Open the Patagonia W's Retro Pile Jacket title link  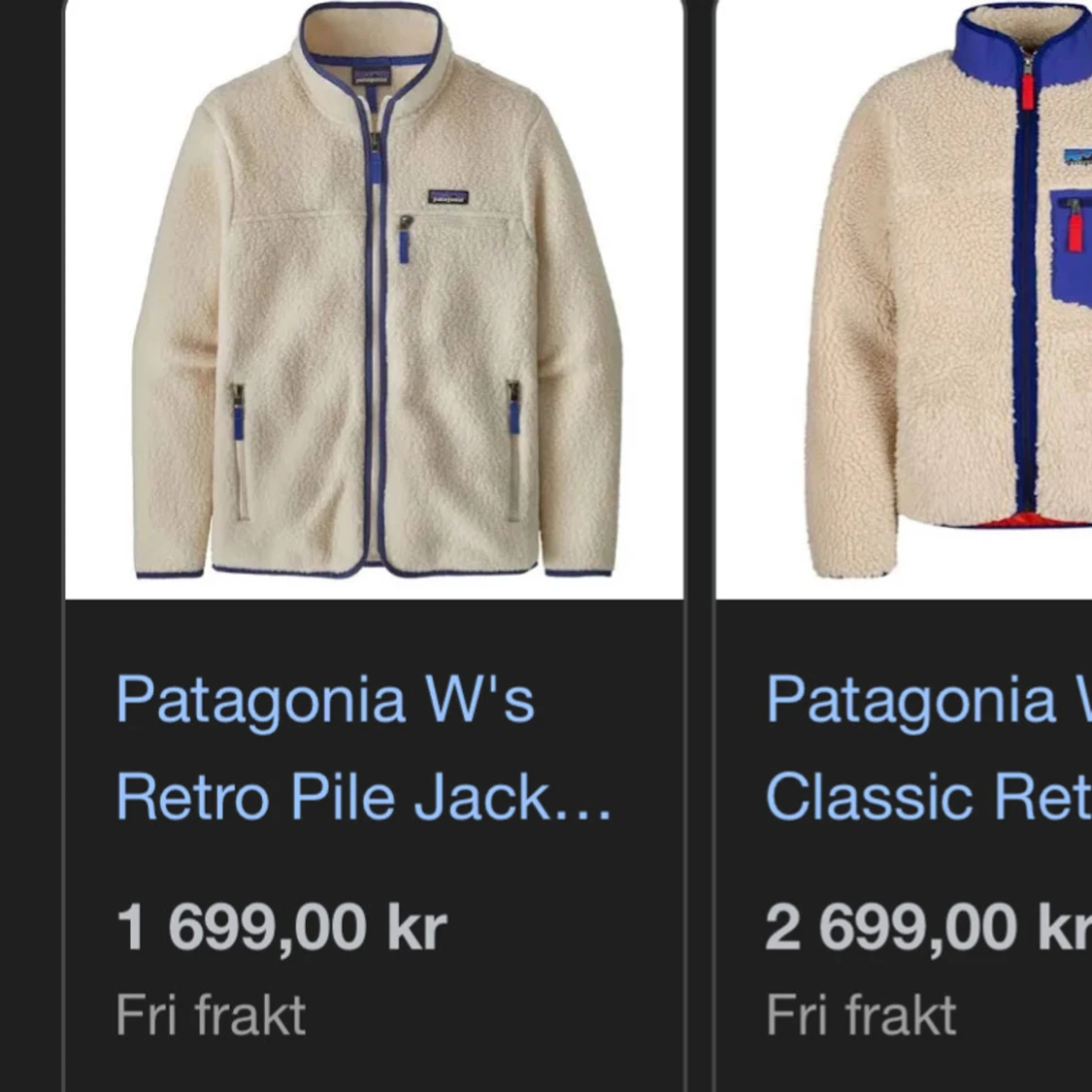point(363,748)
